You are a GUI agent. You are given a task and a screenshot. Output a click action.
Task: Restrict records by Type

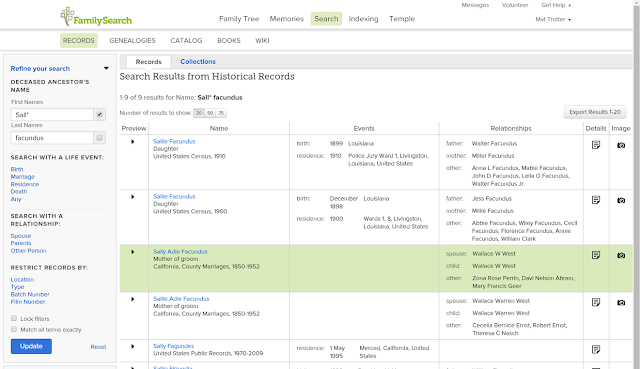[x=18, y=287]
